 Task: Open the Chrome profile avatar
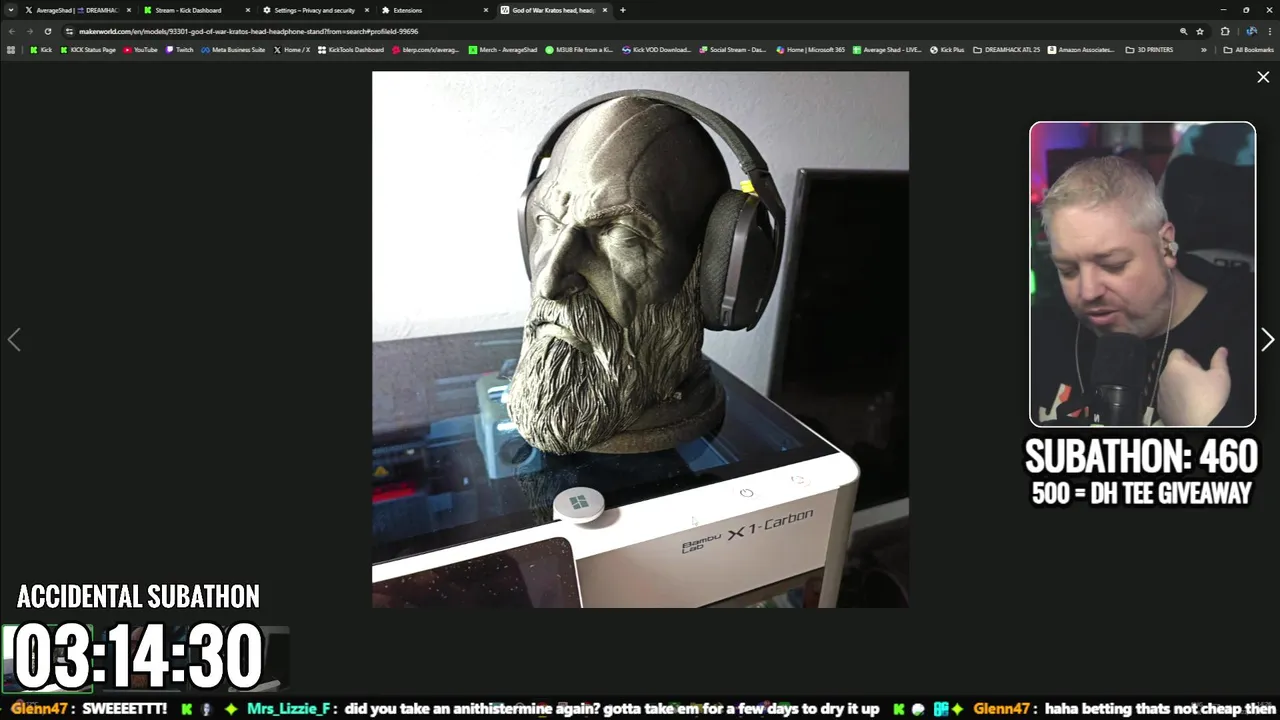(x=1251, y=31)
